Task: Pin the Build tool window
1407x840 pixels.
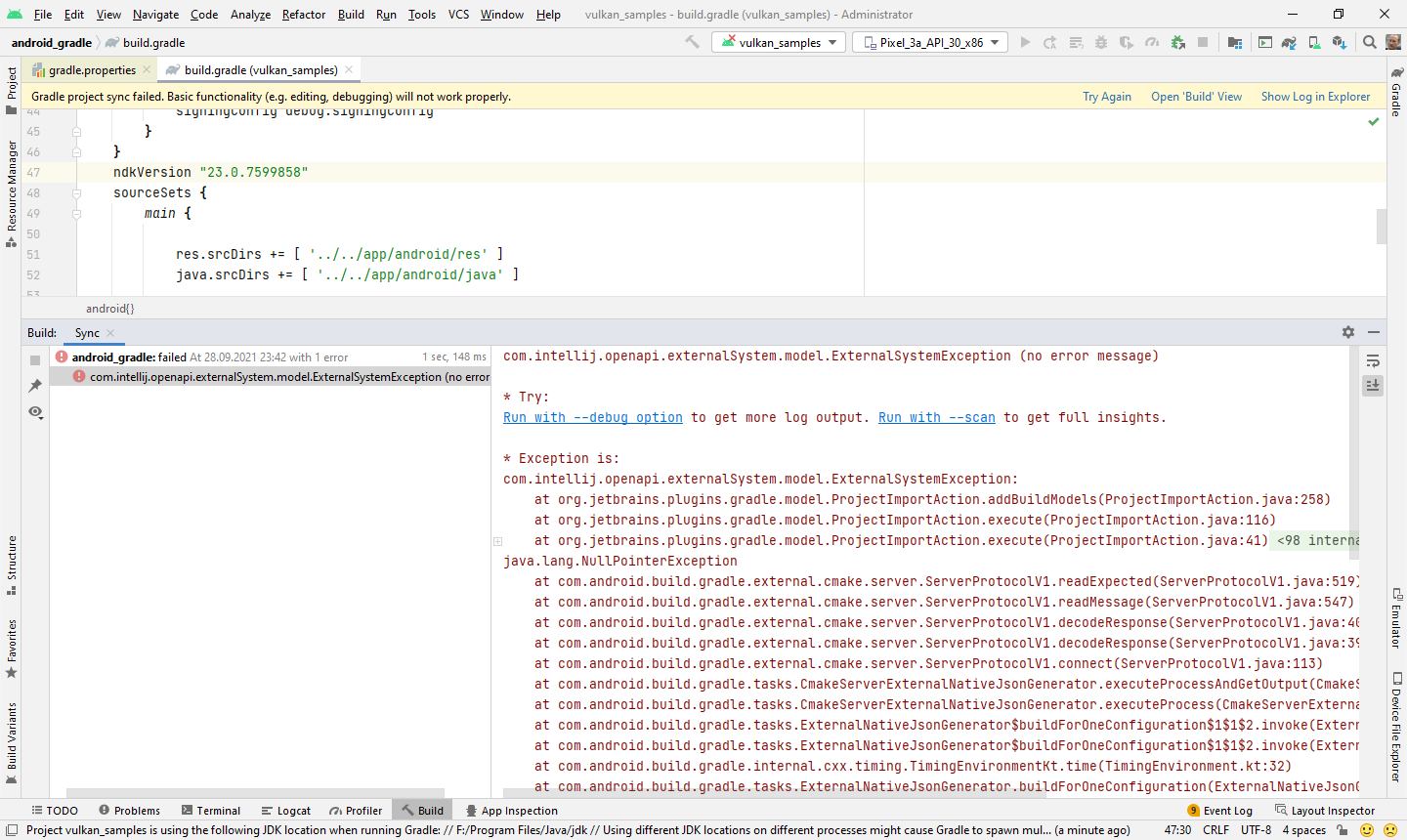Action: pos(35,383)
